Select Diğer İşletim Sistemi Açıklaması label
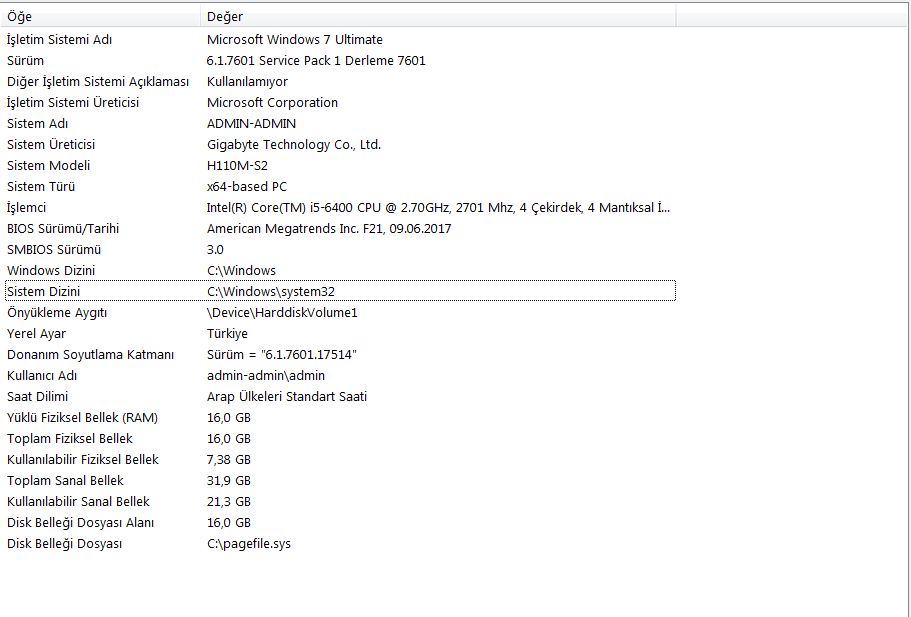Viewport: 911px width, 617px height. click(98, 81)
